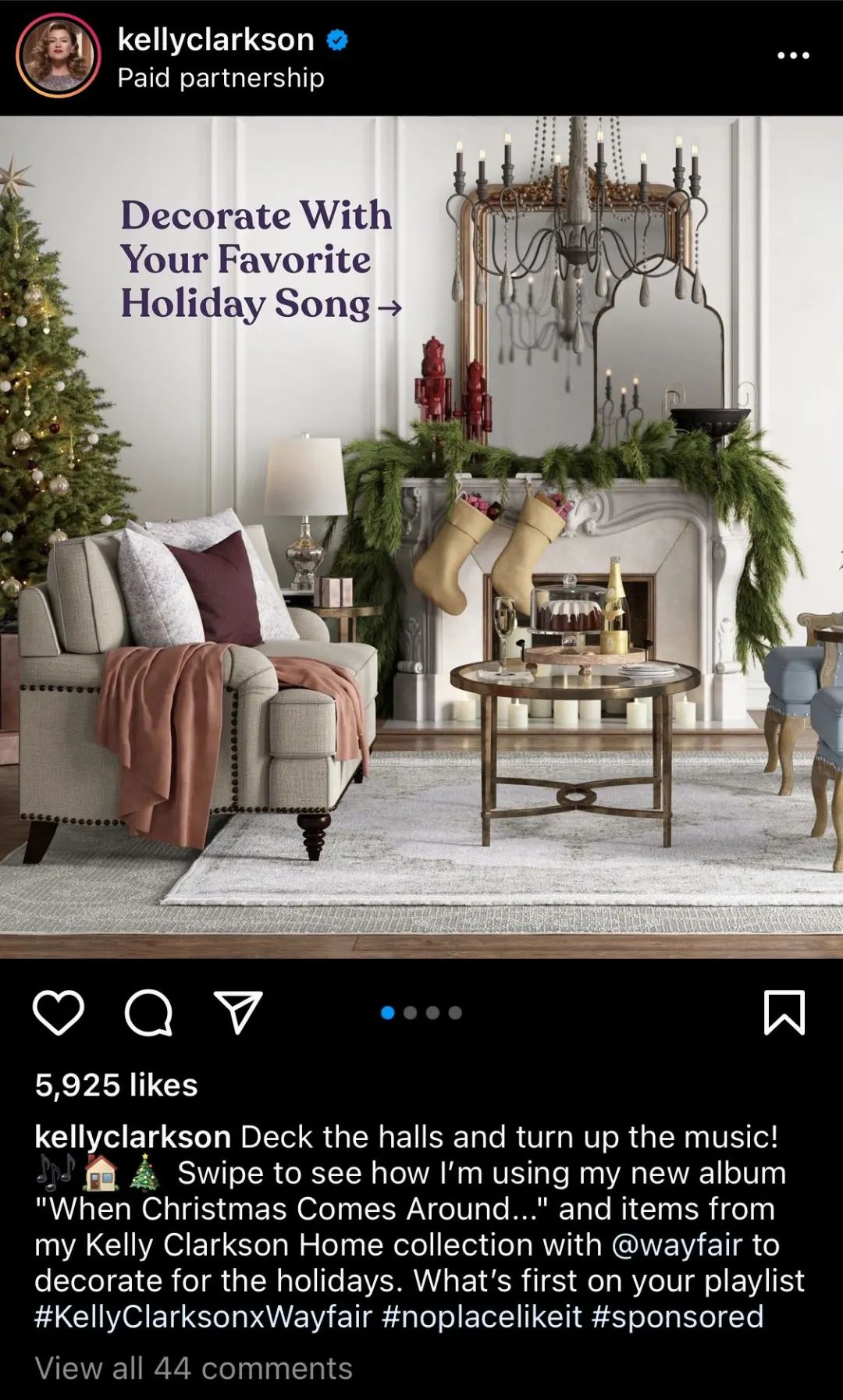Open the #sponsored hashtag

pos(678,1316)
